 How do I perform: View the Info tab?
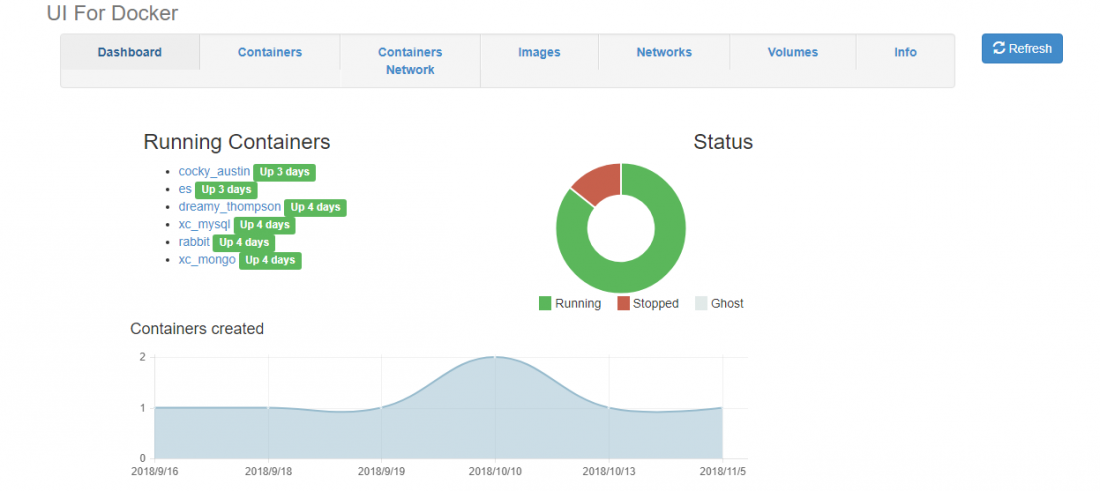[905, 52]
